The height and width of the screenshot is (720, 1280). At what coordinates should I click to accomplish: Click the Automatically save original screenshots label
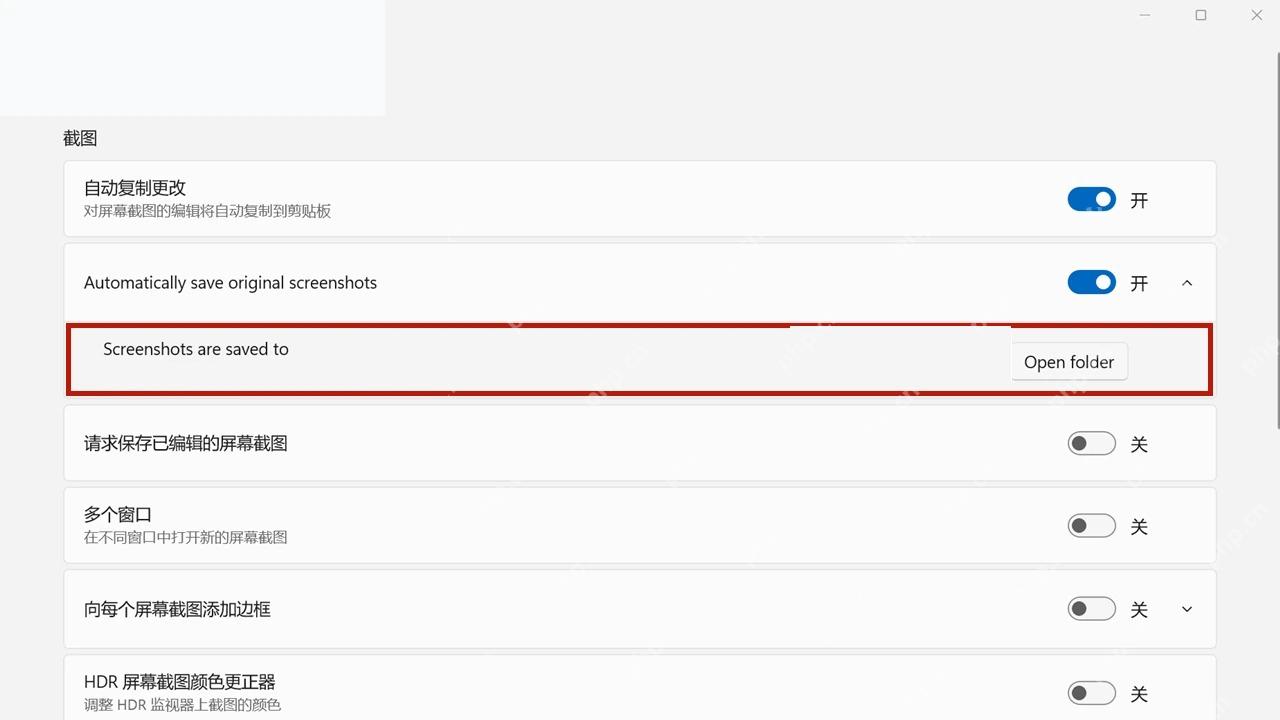230,283
